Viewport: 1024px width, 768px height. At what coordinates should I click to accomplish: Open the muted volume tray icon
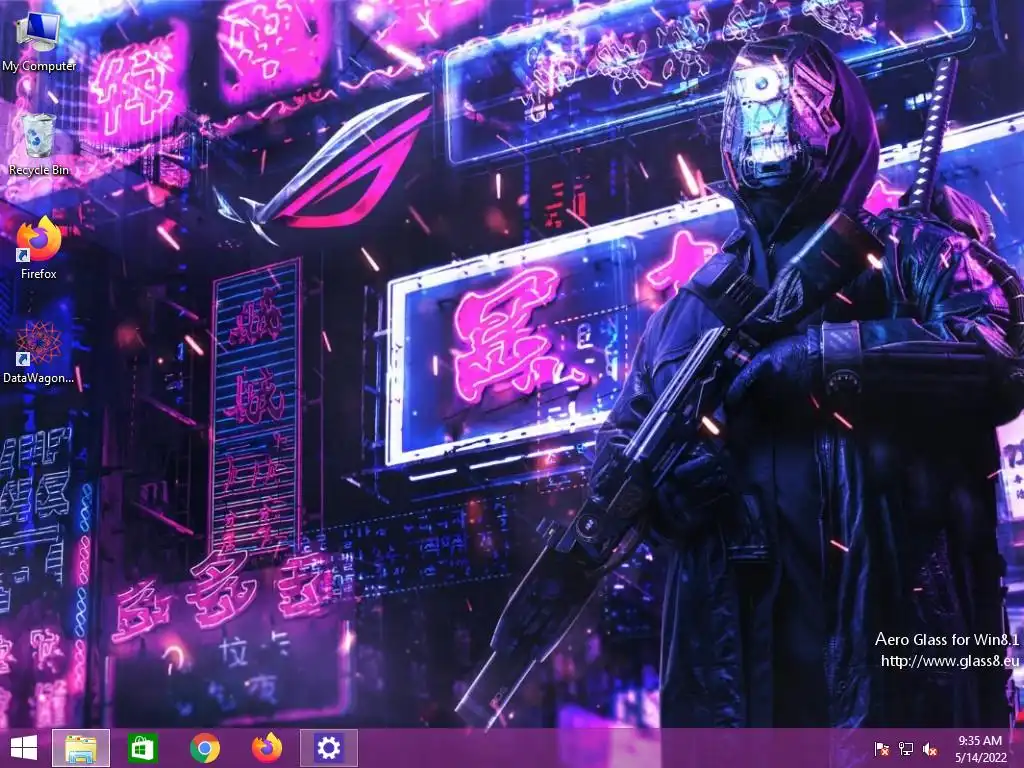coord(930,749)
